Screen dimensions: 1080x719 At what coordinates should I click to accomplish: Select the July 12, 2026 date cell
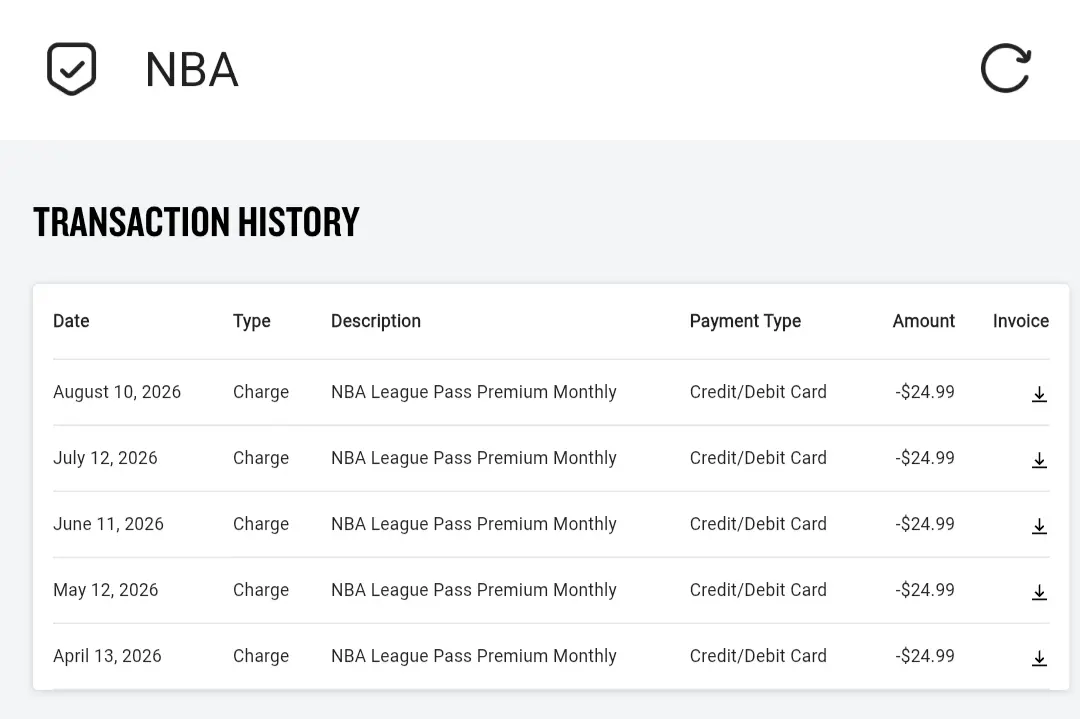click(x=105, y=458)
